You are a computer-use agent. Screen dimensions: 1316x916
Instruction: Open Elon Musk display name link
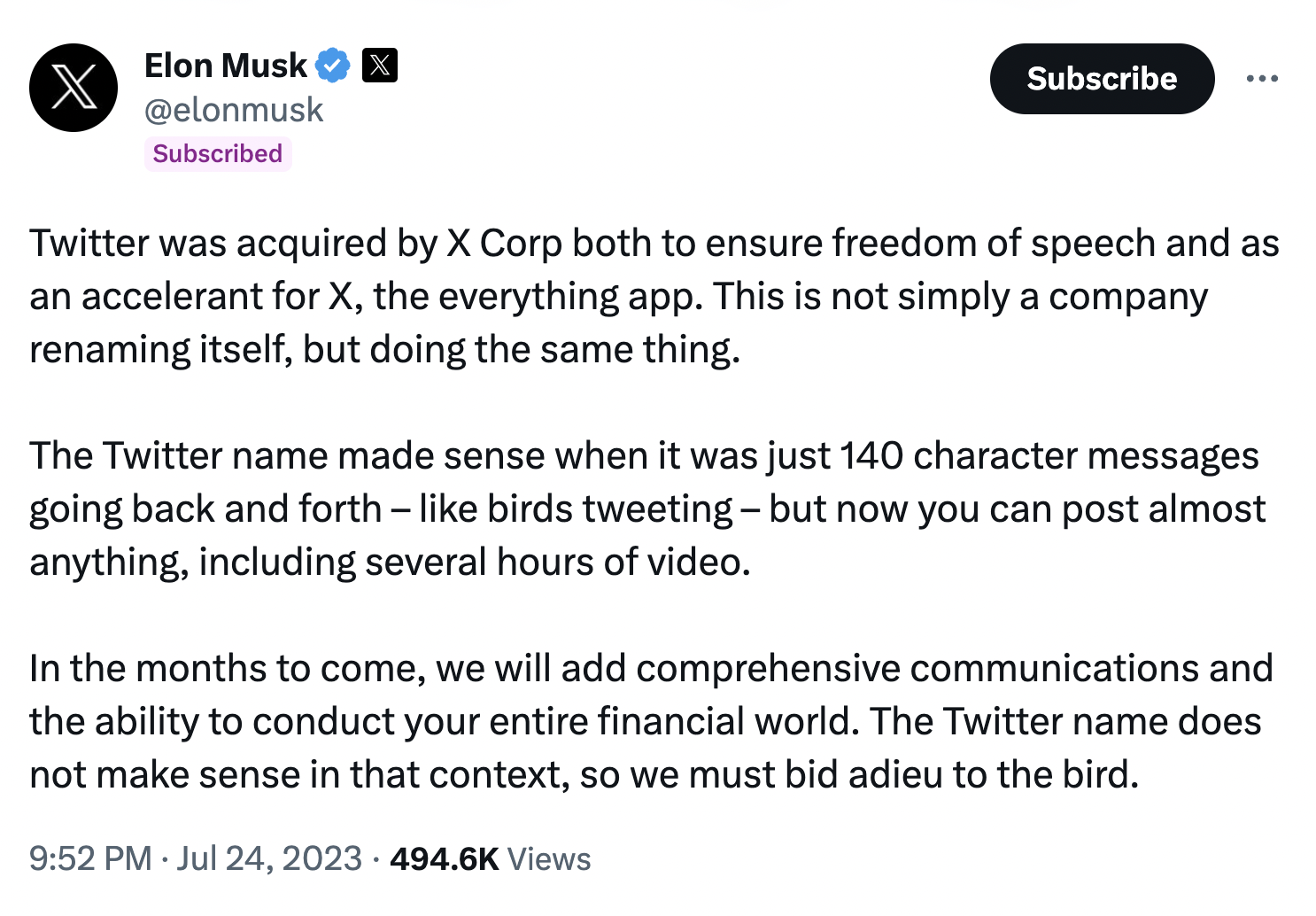point(226,66)
